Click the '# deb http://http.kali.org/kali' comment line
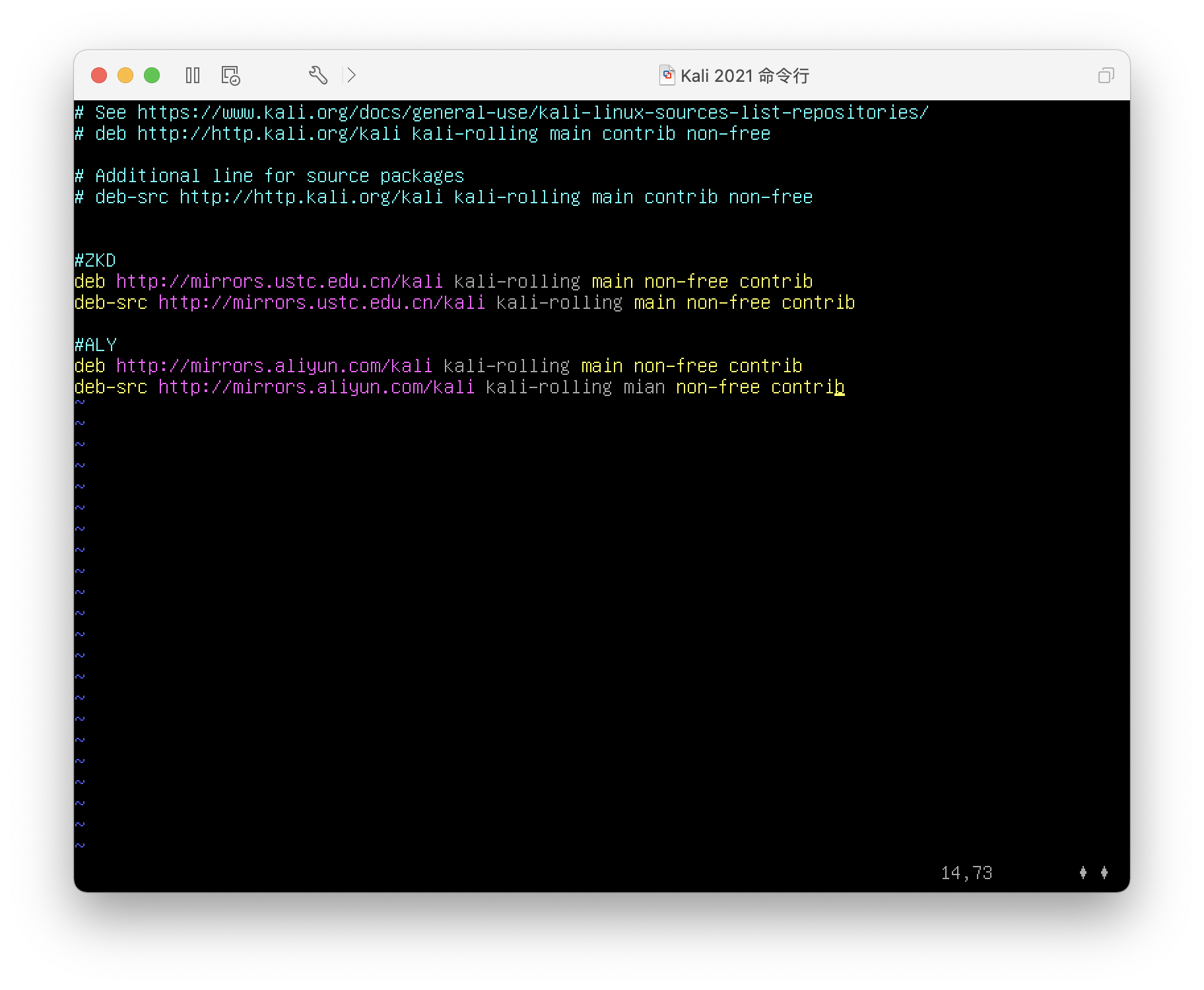This screenshot has width=1204, height=990. (x=422, y=134)
